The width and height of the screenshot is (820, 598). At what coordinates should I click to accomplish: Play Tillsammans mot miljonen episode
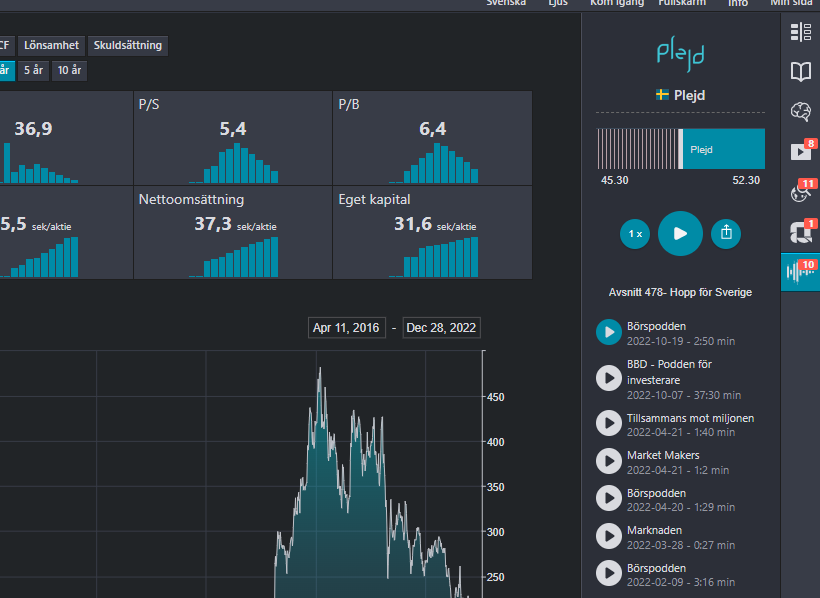pyautogui.click(x=609, y=423)
